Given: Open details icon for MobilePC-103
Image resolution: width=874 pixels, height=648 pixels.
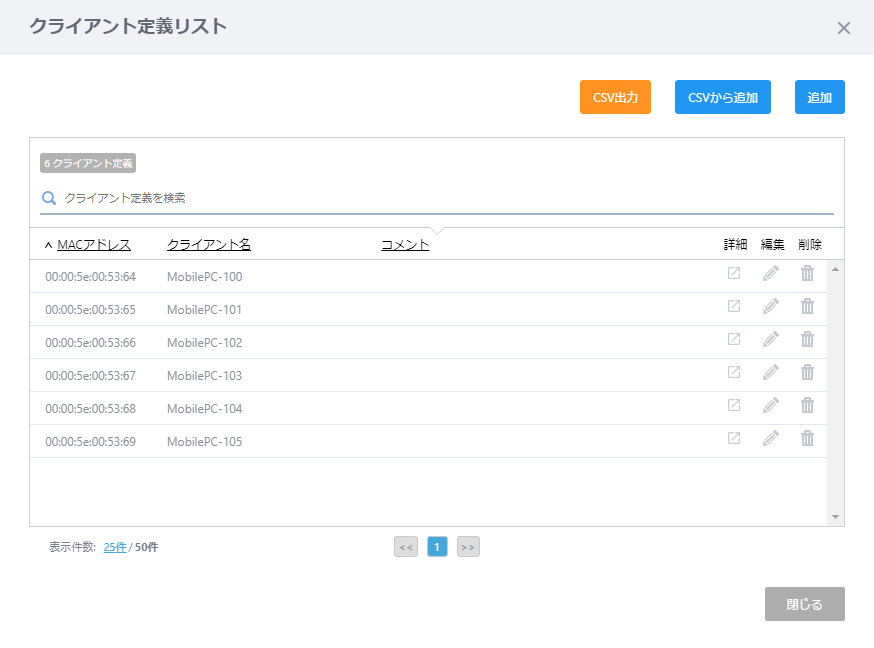Looking at the screenshot, I should click(x=733, y=372).
